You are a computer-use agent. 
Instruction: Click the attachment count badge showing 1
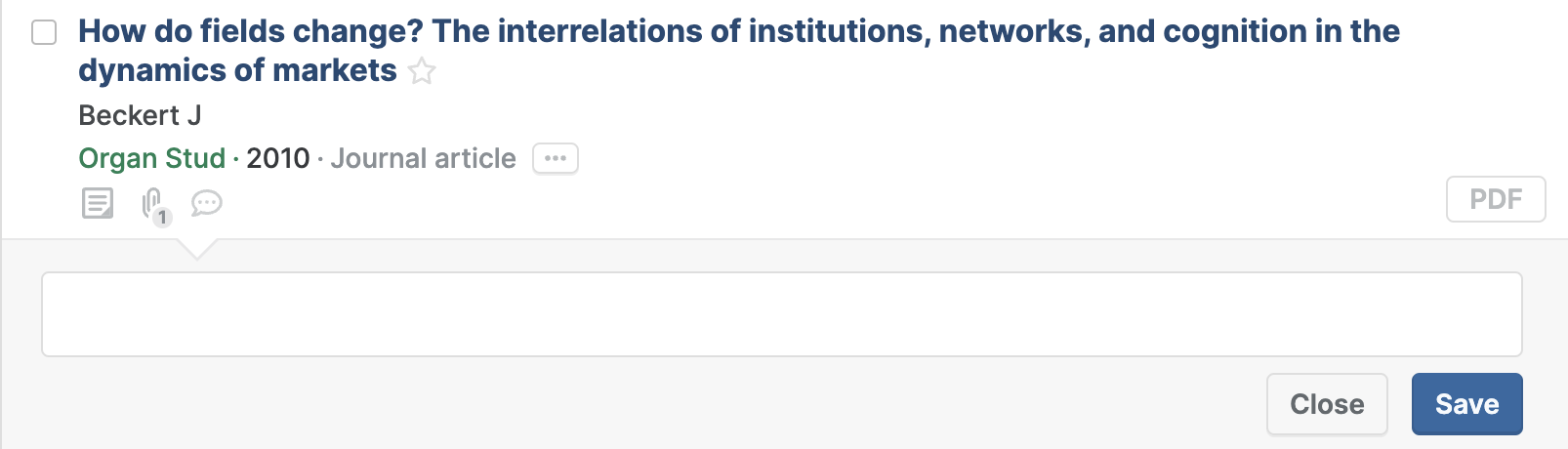click(163, 218)
